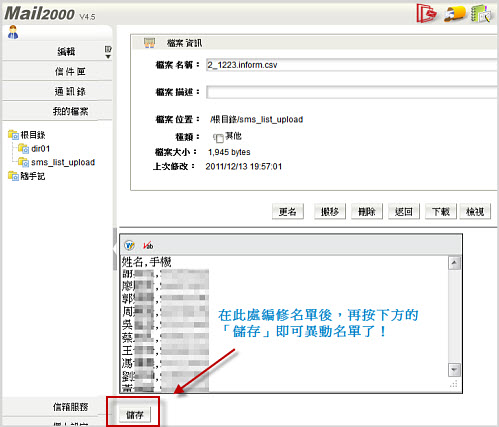
Task: Click the 搬移 button
Action: pos(330,211)
